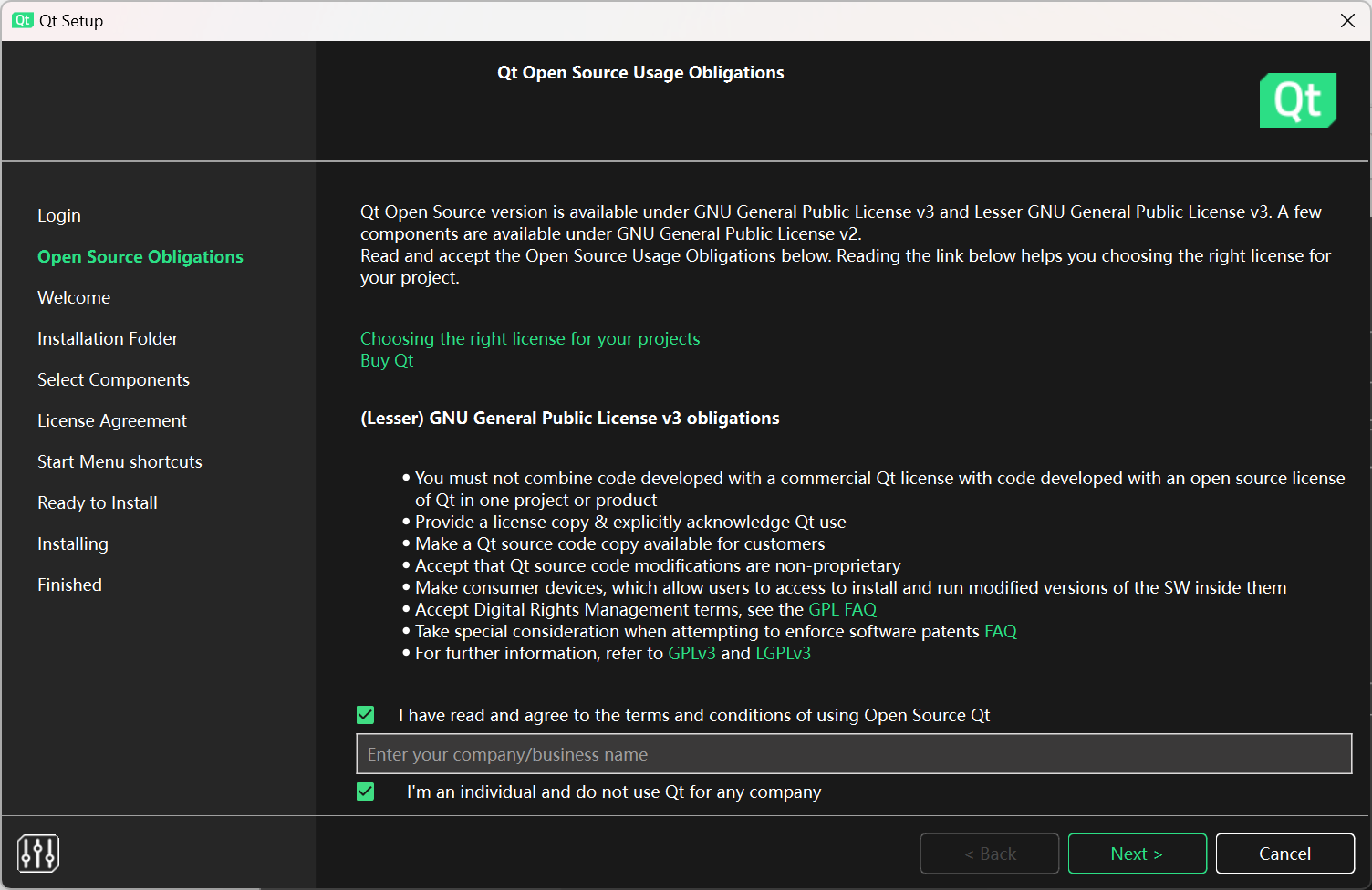Toggle the individual user checkbox
Screen dimensions: 1372x890
tap(366, 792)
